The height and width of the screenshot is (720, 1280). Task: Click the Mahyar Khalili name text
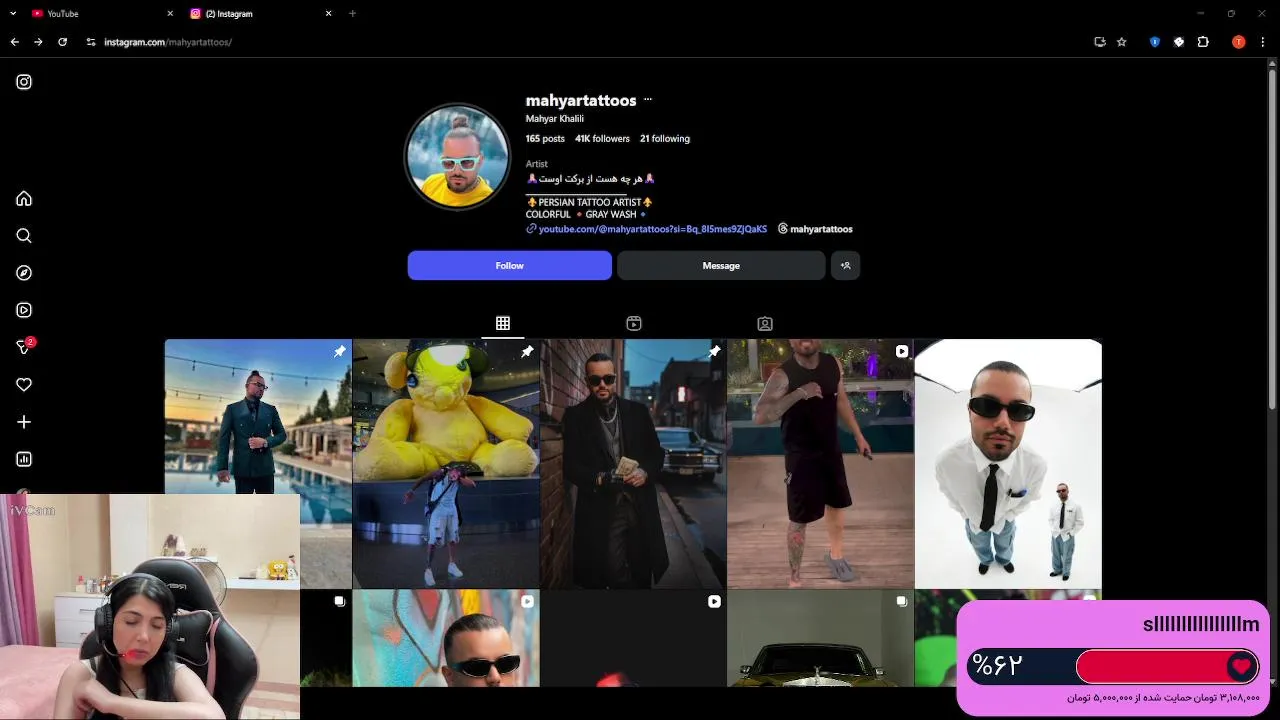555,119
